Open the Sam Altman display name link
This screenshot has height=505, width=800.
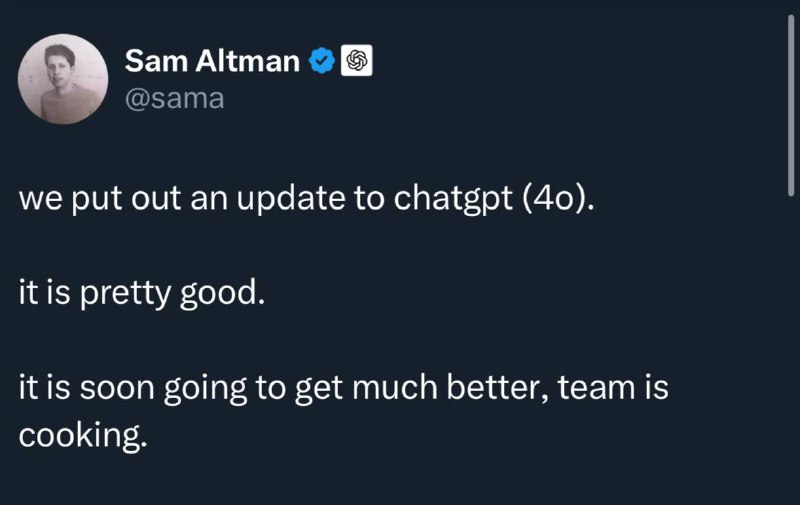tap(212, 61)
